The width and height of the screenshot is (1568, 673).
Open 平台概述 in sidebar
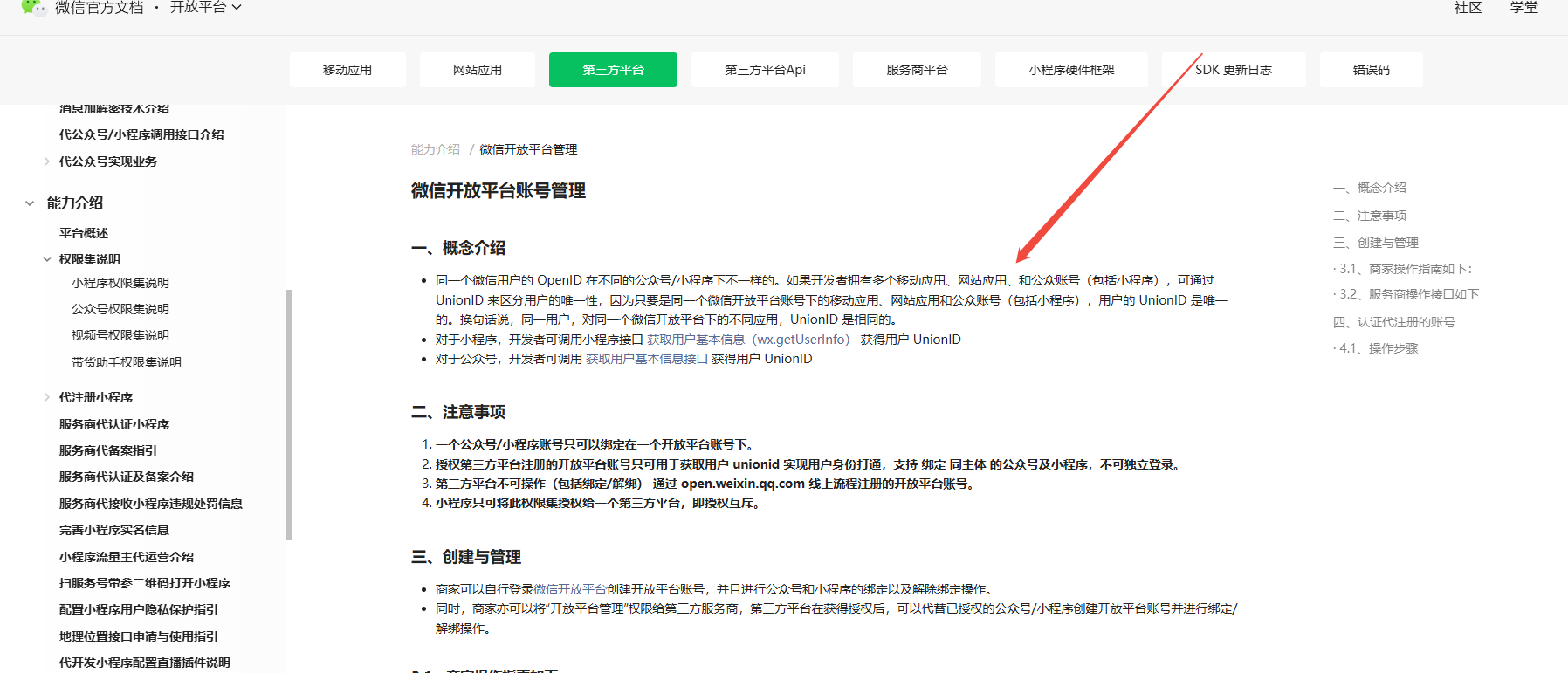pyautogui.click(x=84, y=233)
